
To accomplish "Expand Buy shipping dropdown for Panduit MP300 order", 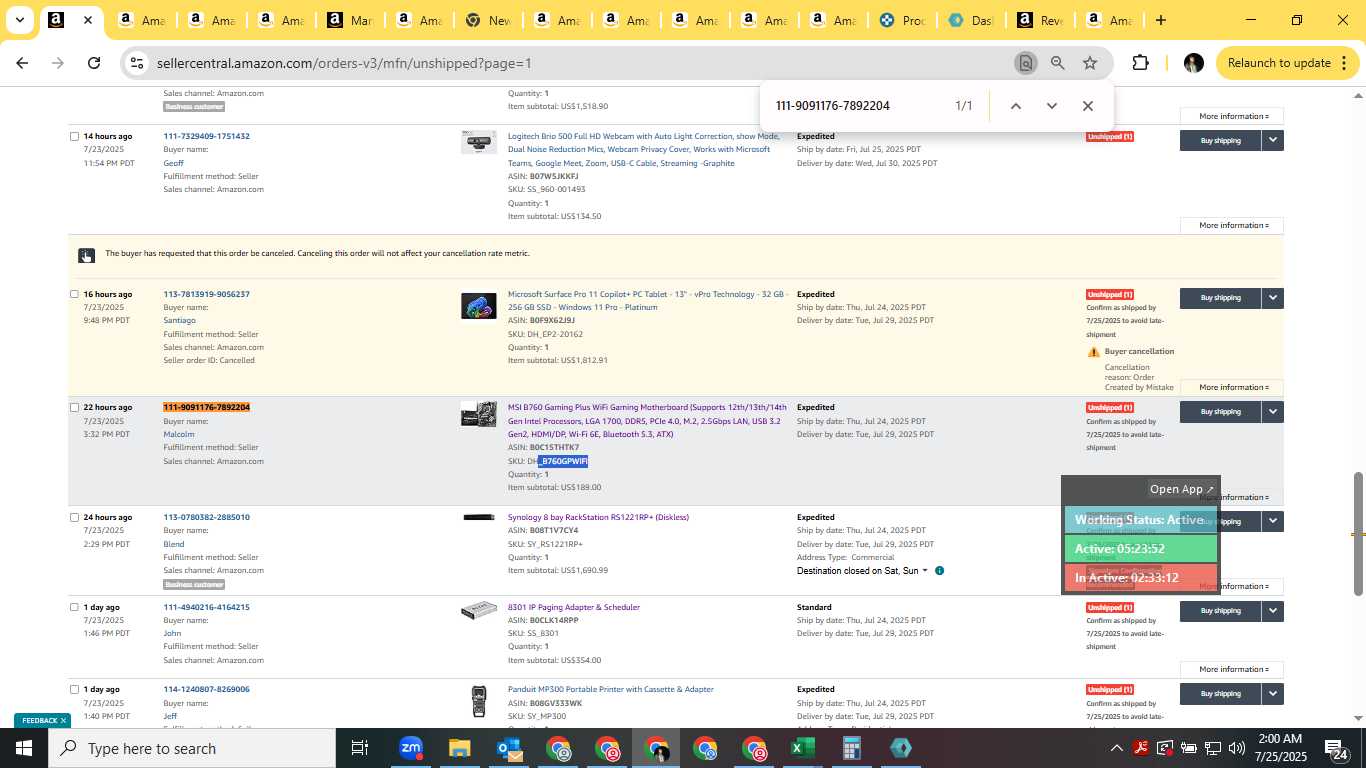I will point(1272,694).
